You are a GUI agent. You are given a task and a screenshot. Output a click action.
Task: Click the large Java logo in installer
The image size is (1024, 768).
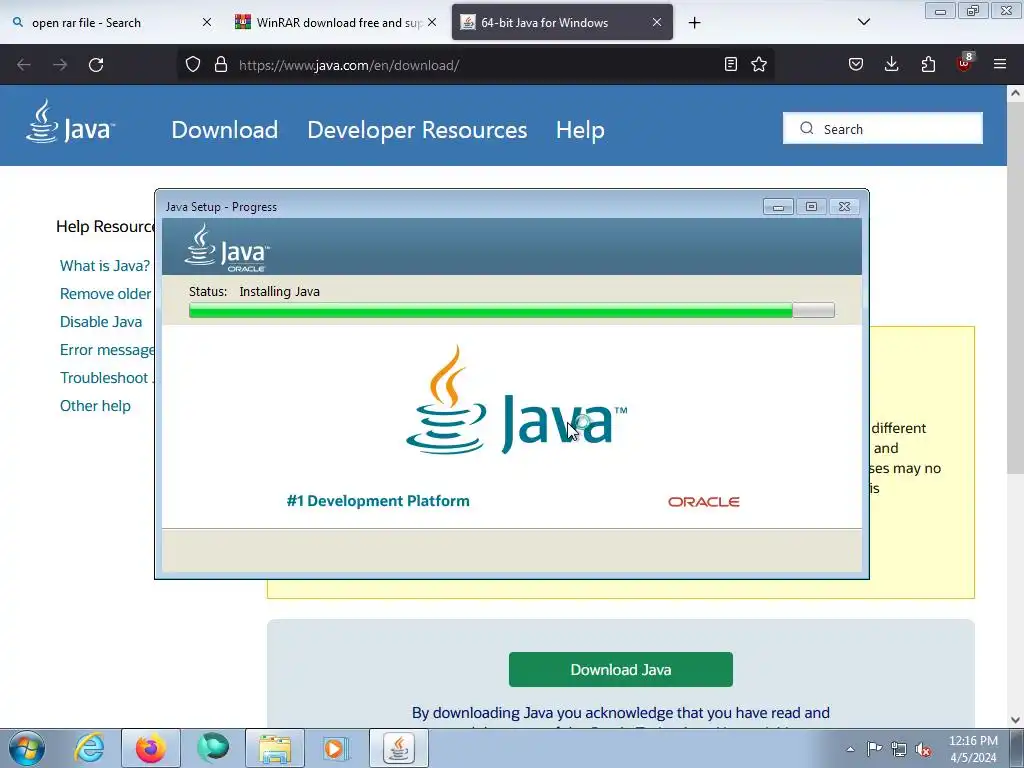[516, 400]
